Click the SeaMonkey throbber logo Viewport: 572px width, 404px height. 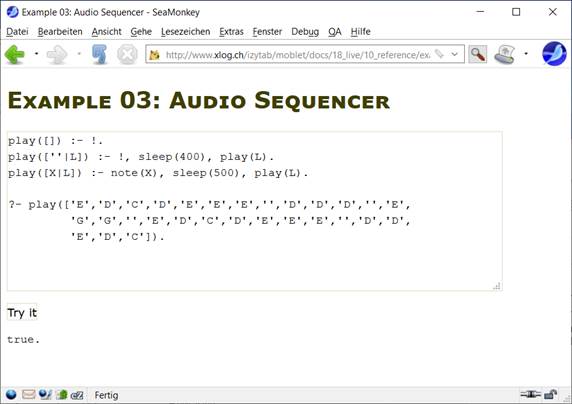click(x=554, y=54)
